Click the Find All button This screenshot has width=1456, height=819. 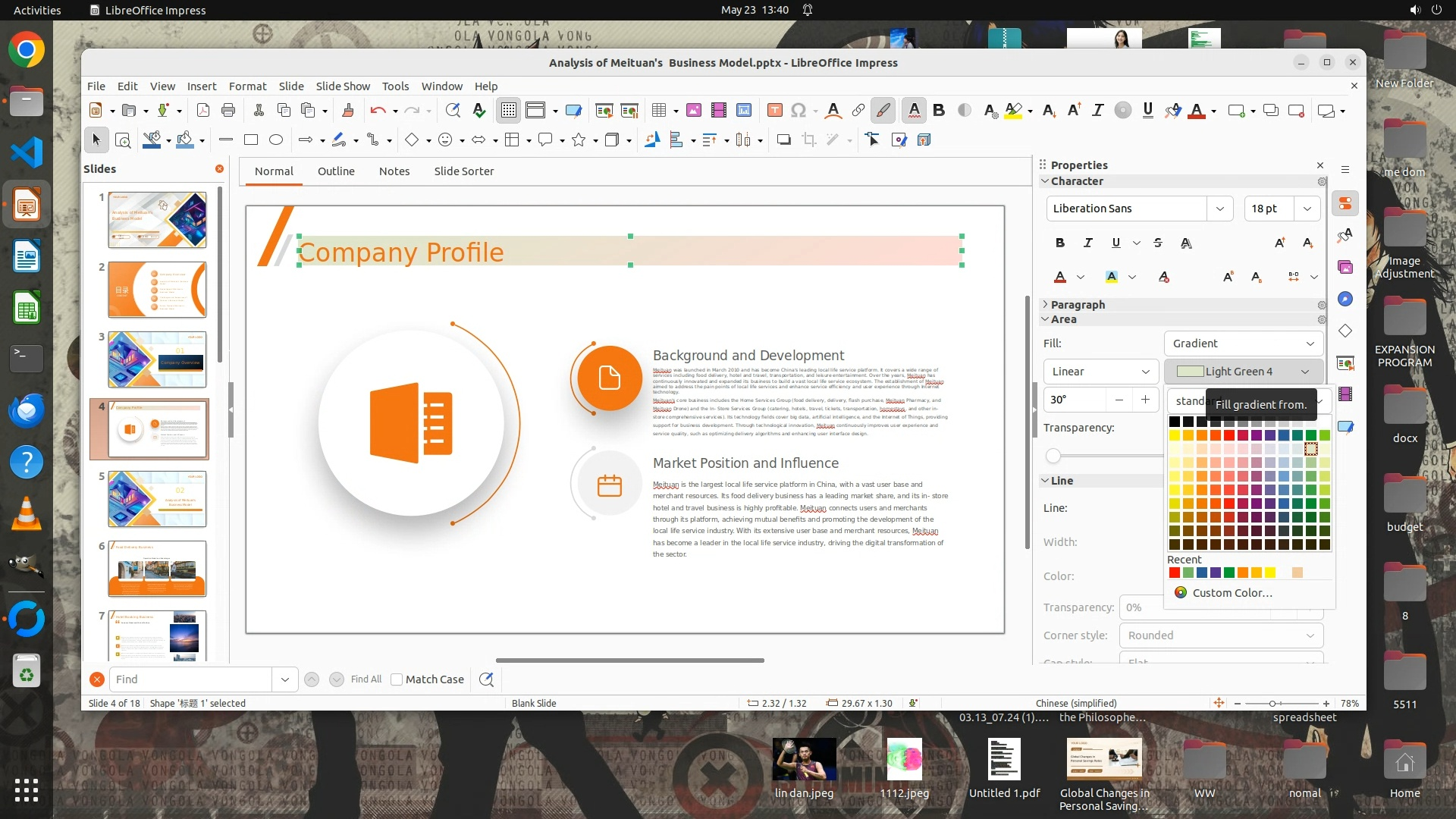click(x=366, y=679)
